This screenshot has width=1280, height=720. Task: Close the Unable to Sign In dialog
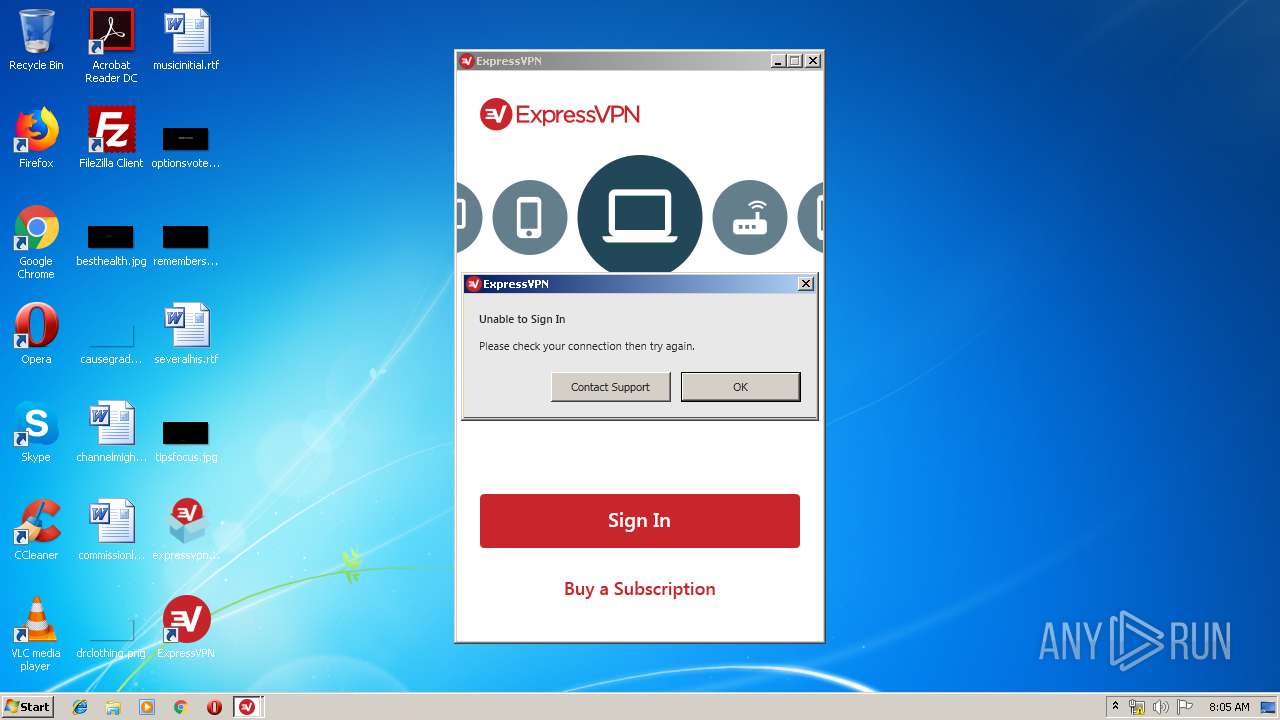click(806, 284)
